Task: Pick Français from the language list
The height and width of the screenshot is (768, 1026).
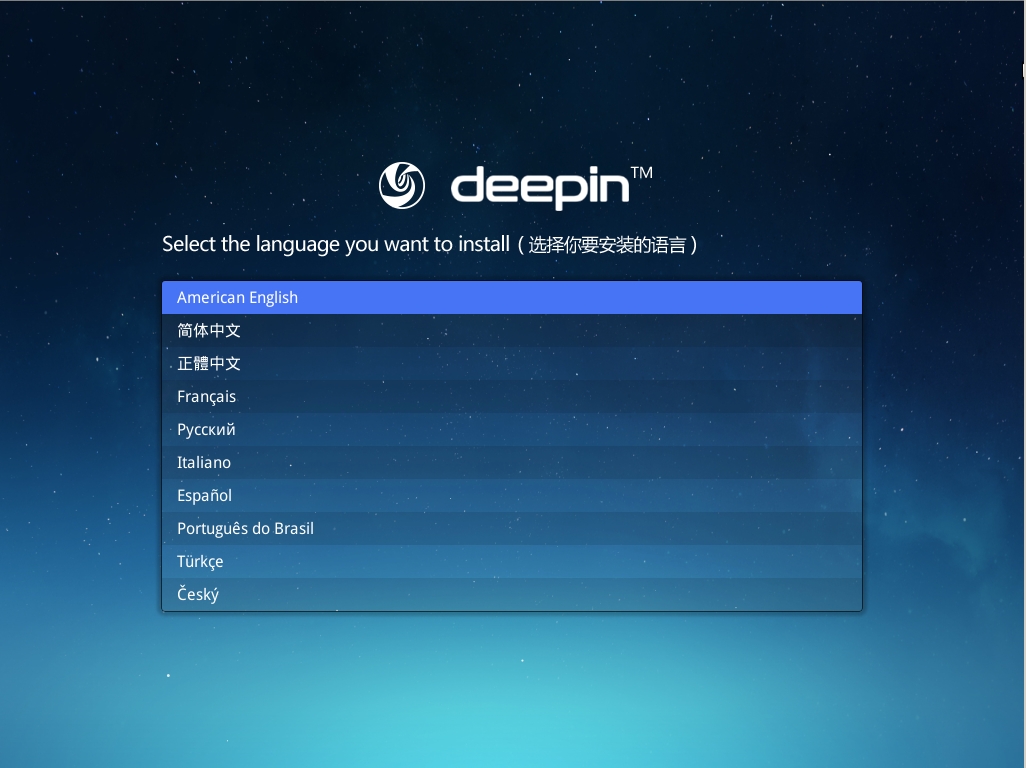Action: pyautogui.click(x=511, y=396)
